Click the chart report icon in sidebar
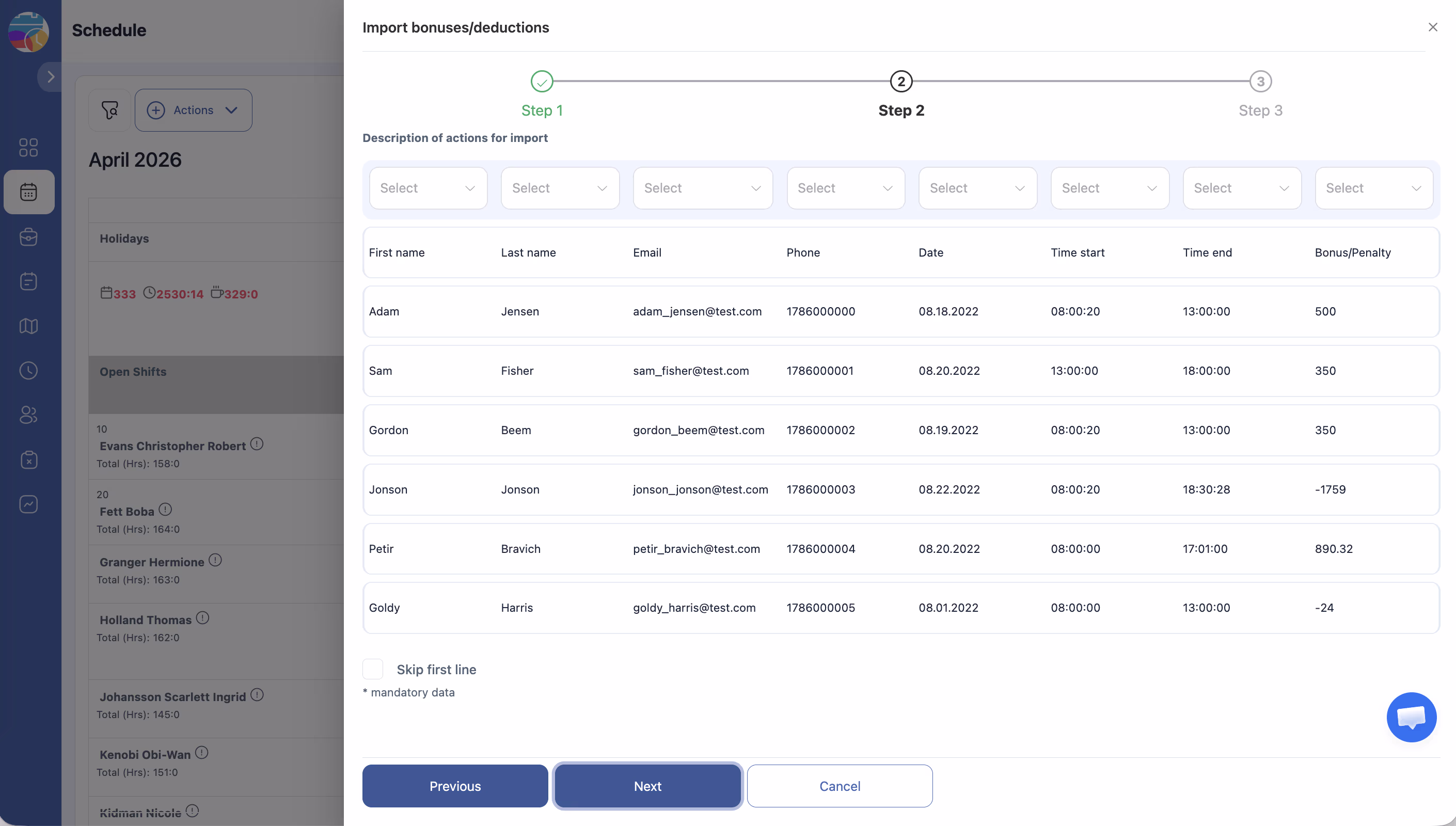 pyautogui.click(x=28, y=504)
